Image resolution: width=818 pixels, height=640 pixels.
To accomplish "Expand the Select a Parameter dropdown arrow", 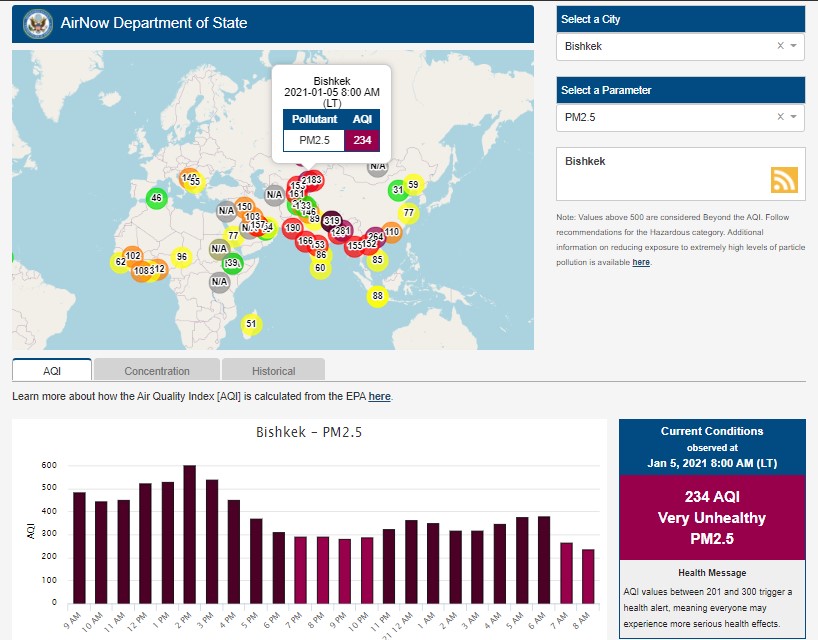I will [x=794, y=118].
